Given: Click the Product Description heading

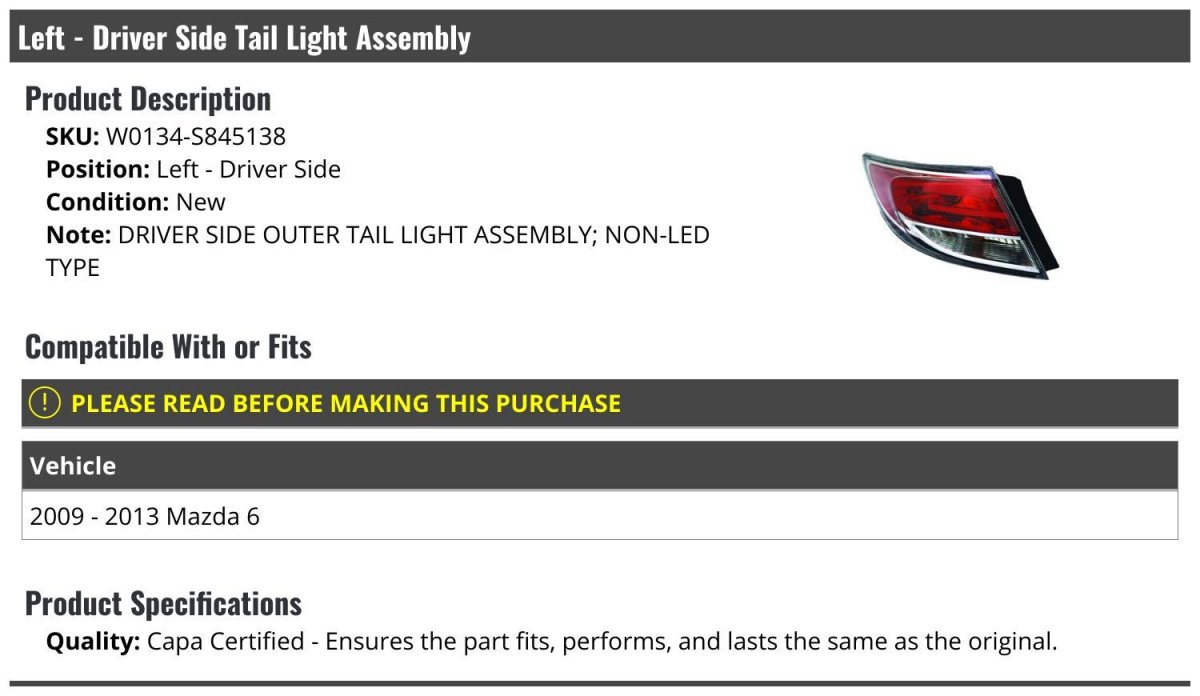Looking at the screenshot, I should [x=148, y=99].
